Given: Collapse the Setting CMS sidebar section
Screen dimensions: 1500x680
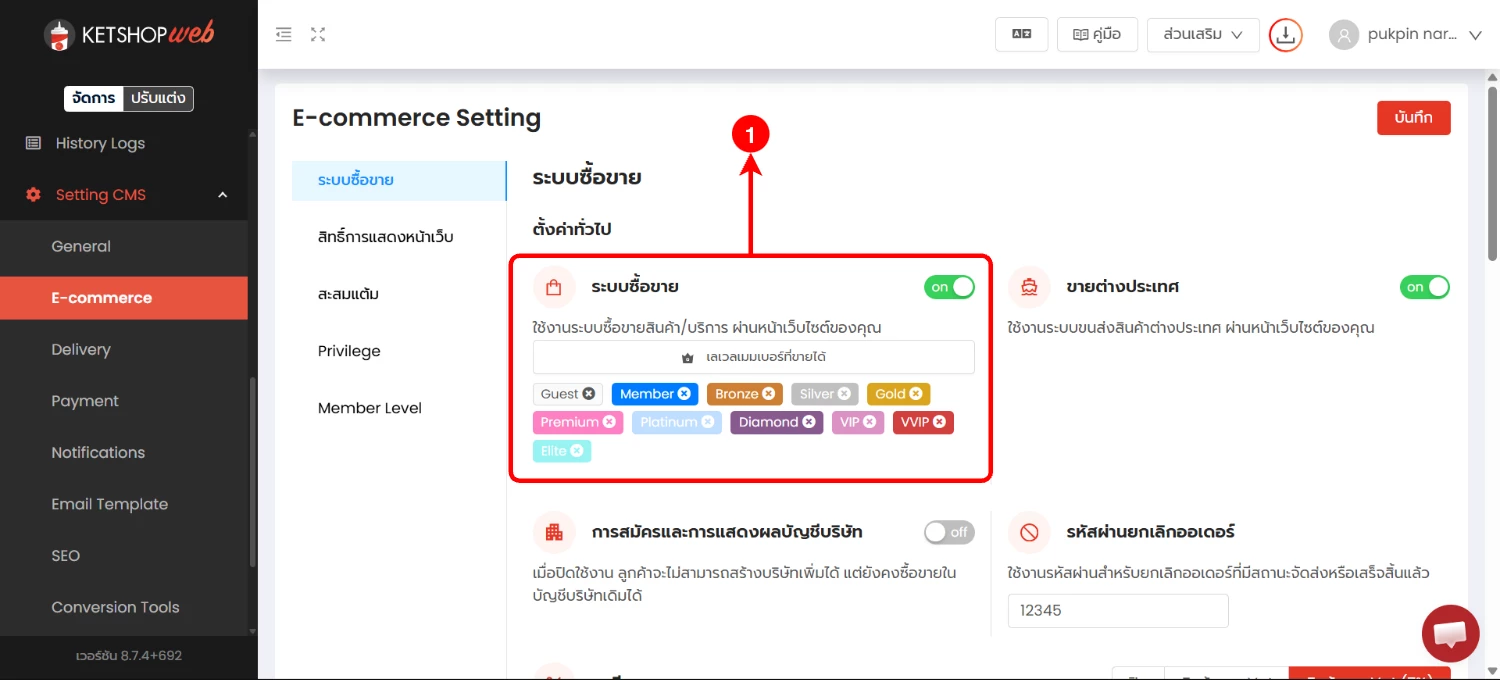Looking at the screenshot, I should pyautogui.click(x=222, y=195).
